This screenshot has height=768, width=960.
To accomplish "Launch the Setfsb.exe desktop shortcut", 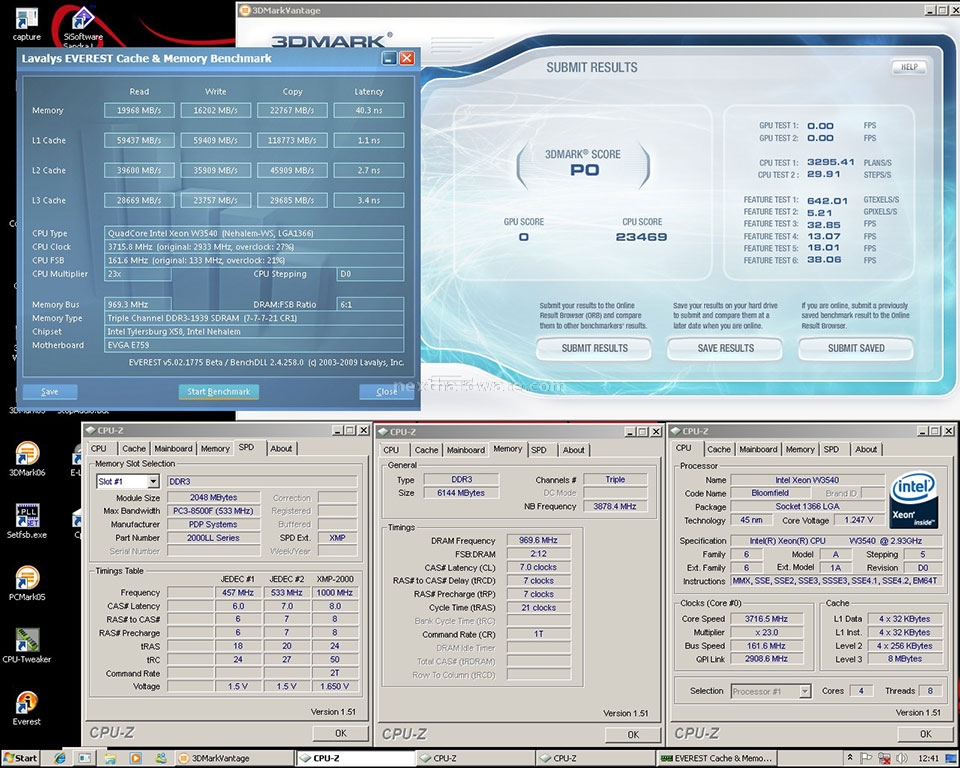I will point(27,521).
